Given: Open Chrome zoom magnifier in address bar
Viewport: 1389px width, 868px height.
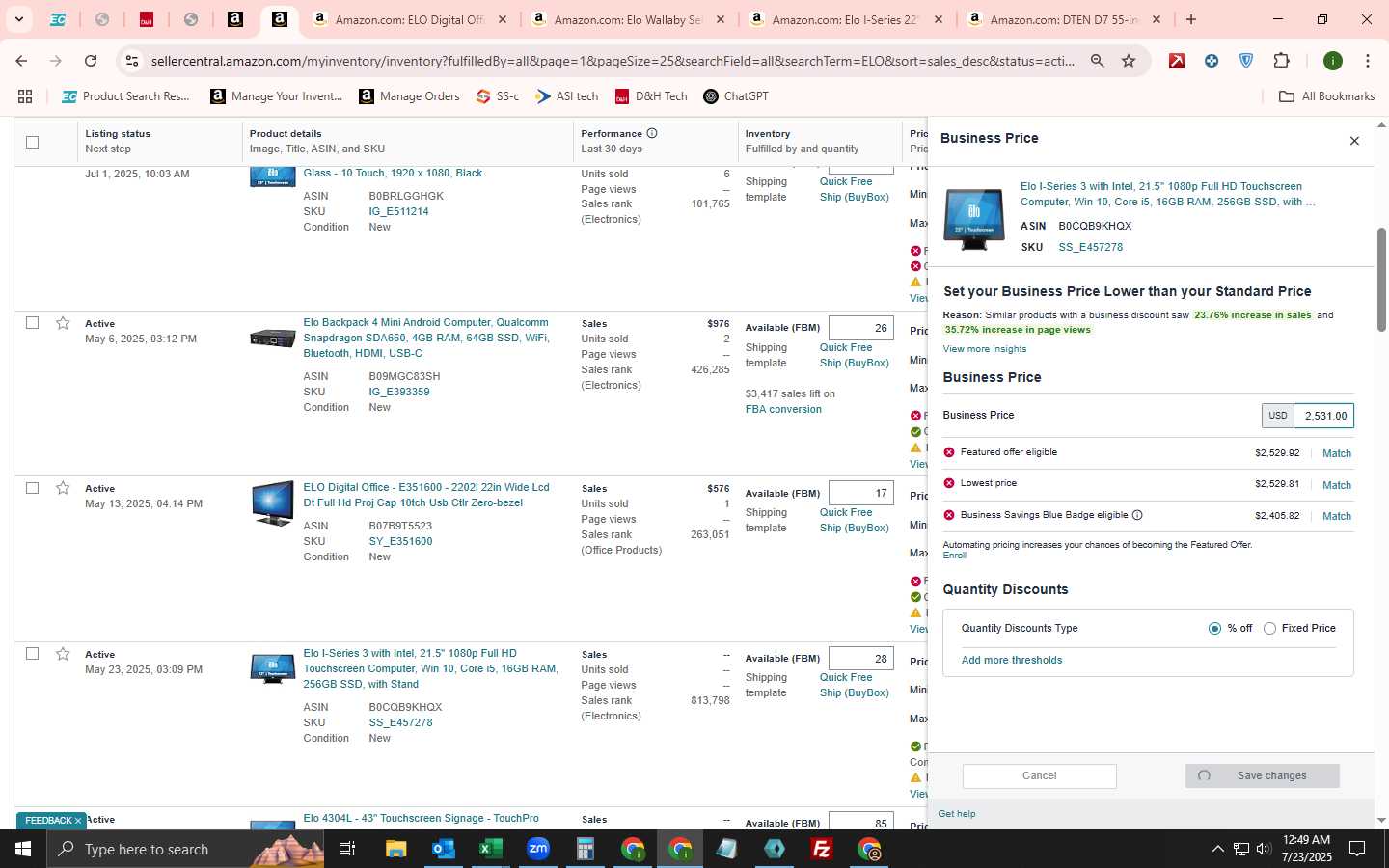Looking at the screenshot, I should 1098,61.
